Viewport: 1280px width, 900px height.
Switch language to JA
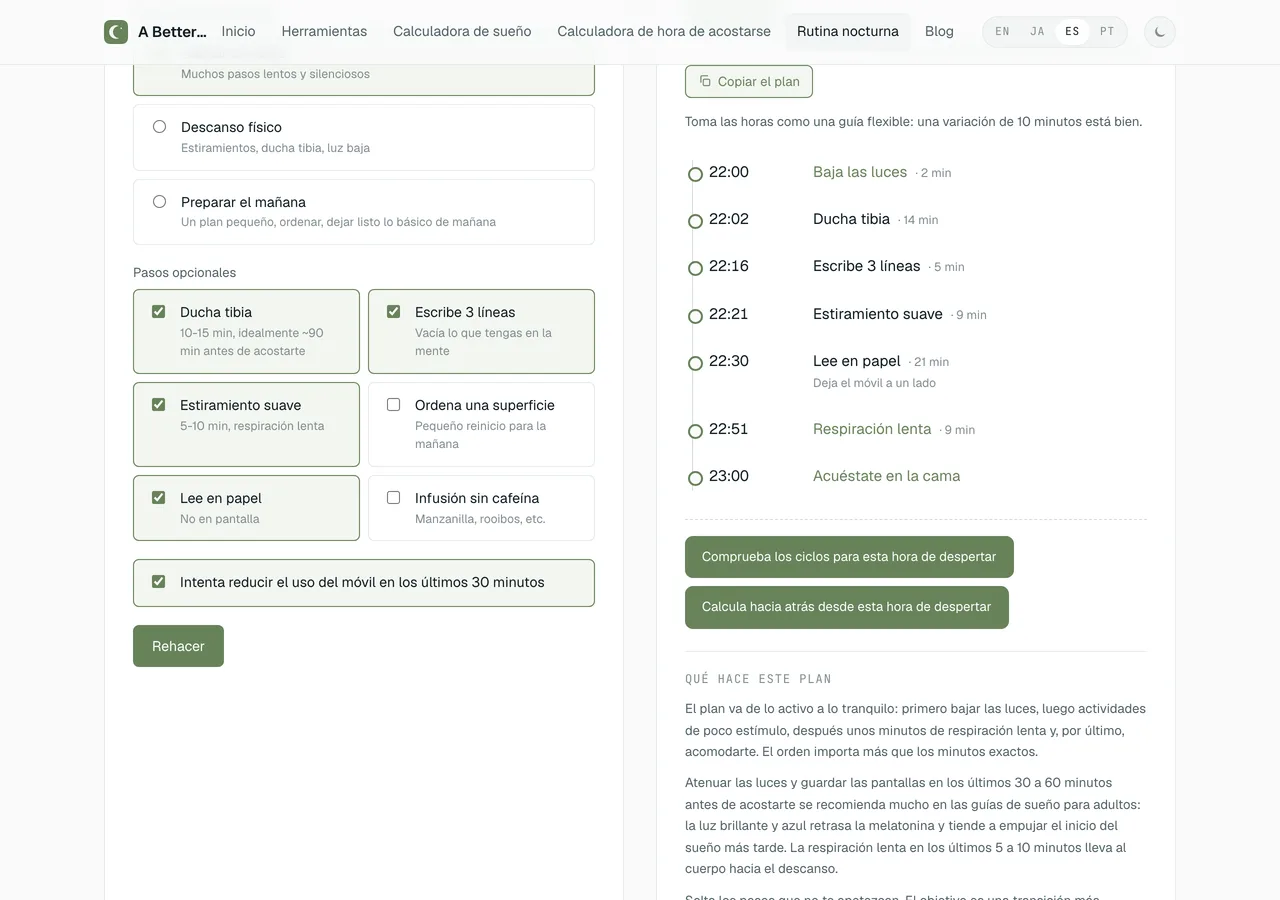(1037, 32)
